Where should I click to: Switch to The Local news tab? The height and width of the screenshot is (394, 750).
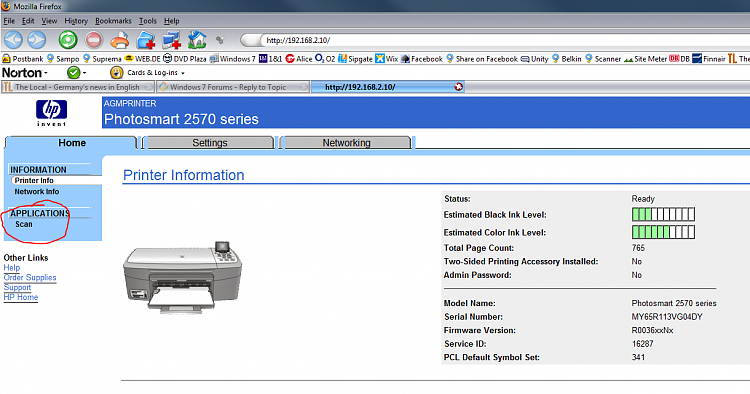[78, 87]
